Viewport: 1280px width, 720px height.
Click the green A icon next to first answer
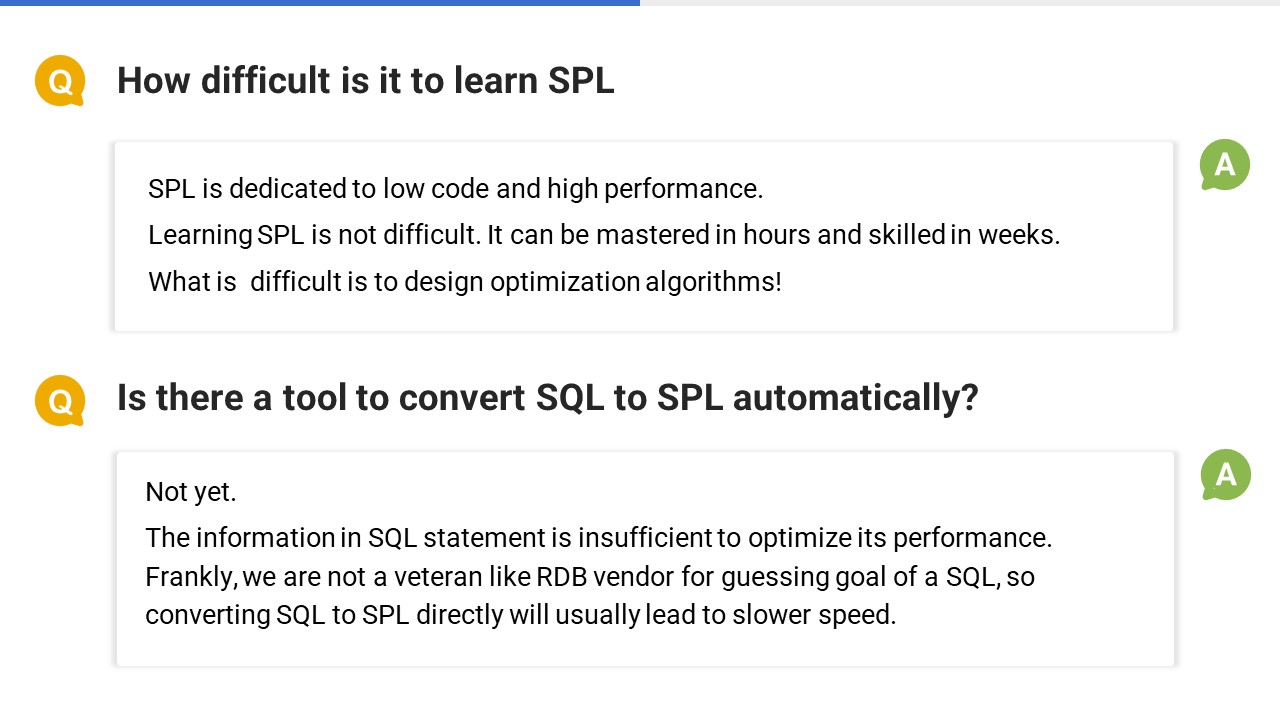1225,165
